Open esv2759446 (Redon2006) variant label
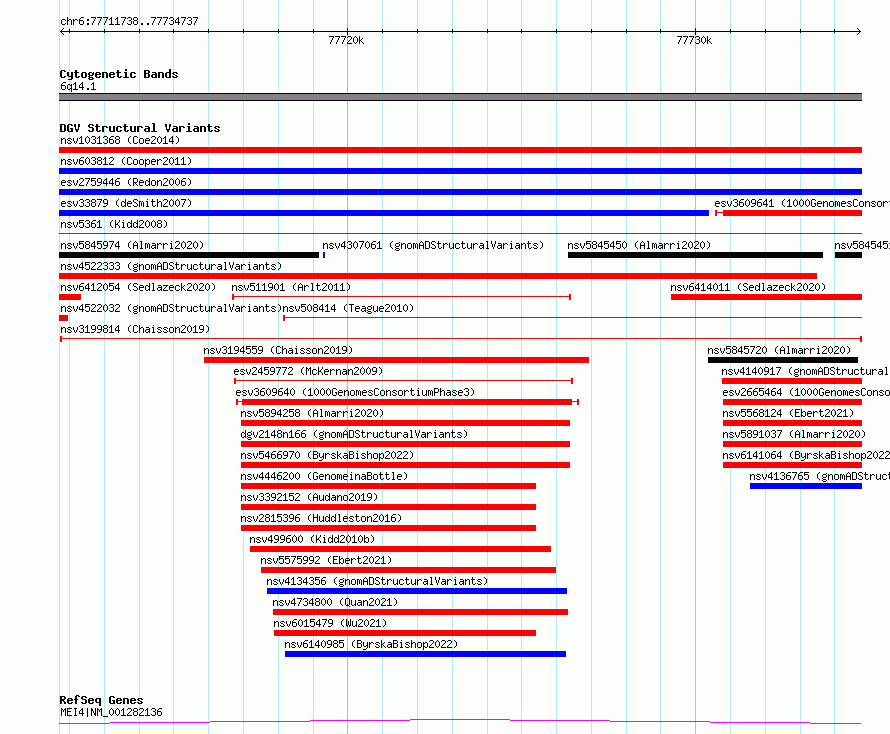 click(x=126, y=182)
